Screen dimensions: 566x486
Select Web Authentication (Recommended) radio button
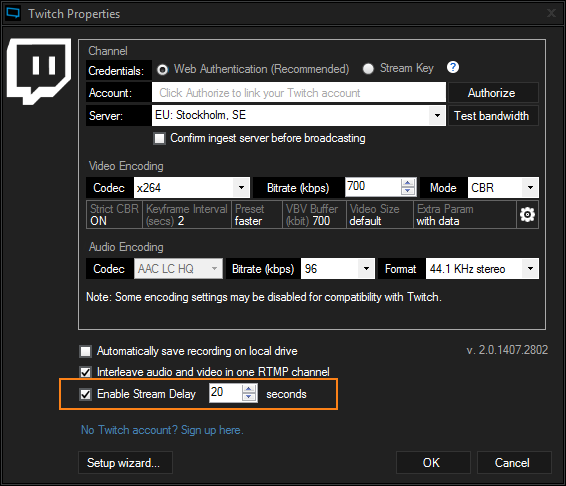pos(162,69)
